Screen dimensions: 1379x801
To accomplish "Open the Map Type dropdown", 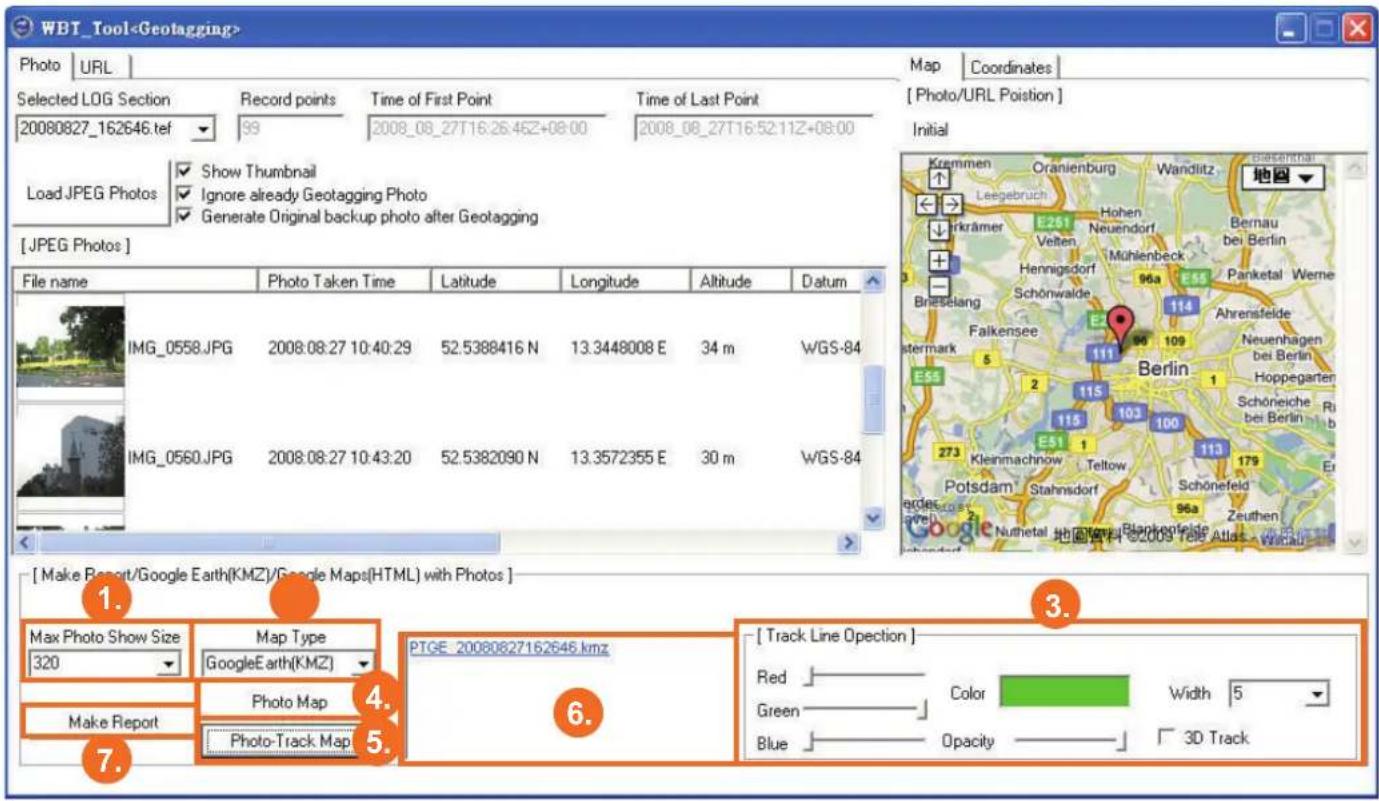I will pyautogui.click(x=364, y=662).
